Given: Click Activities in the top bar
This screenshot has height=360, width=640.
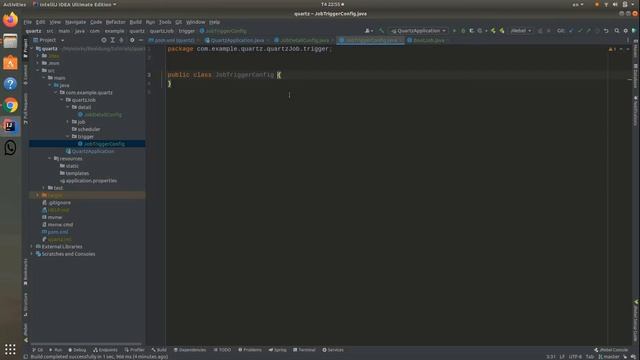Looking at the screenshot, I should coord(14,4).
